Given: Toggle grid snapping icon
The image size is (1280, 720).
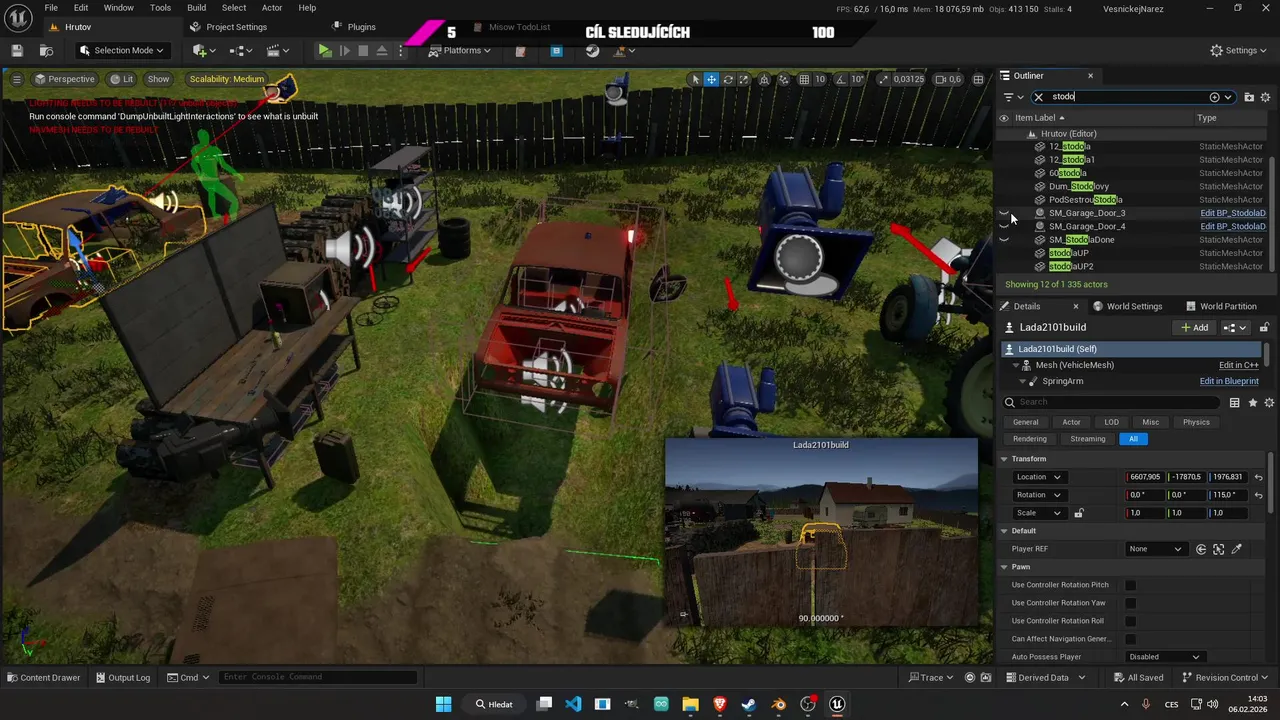Looking at the screenshot, I should point(804,79).
